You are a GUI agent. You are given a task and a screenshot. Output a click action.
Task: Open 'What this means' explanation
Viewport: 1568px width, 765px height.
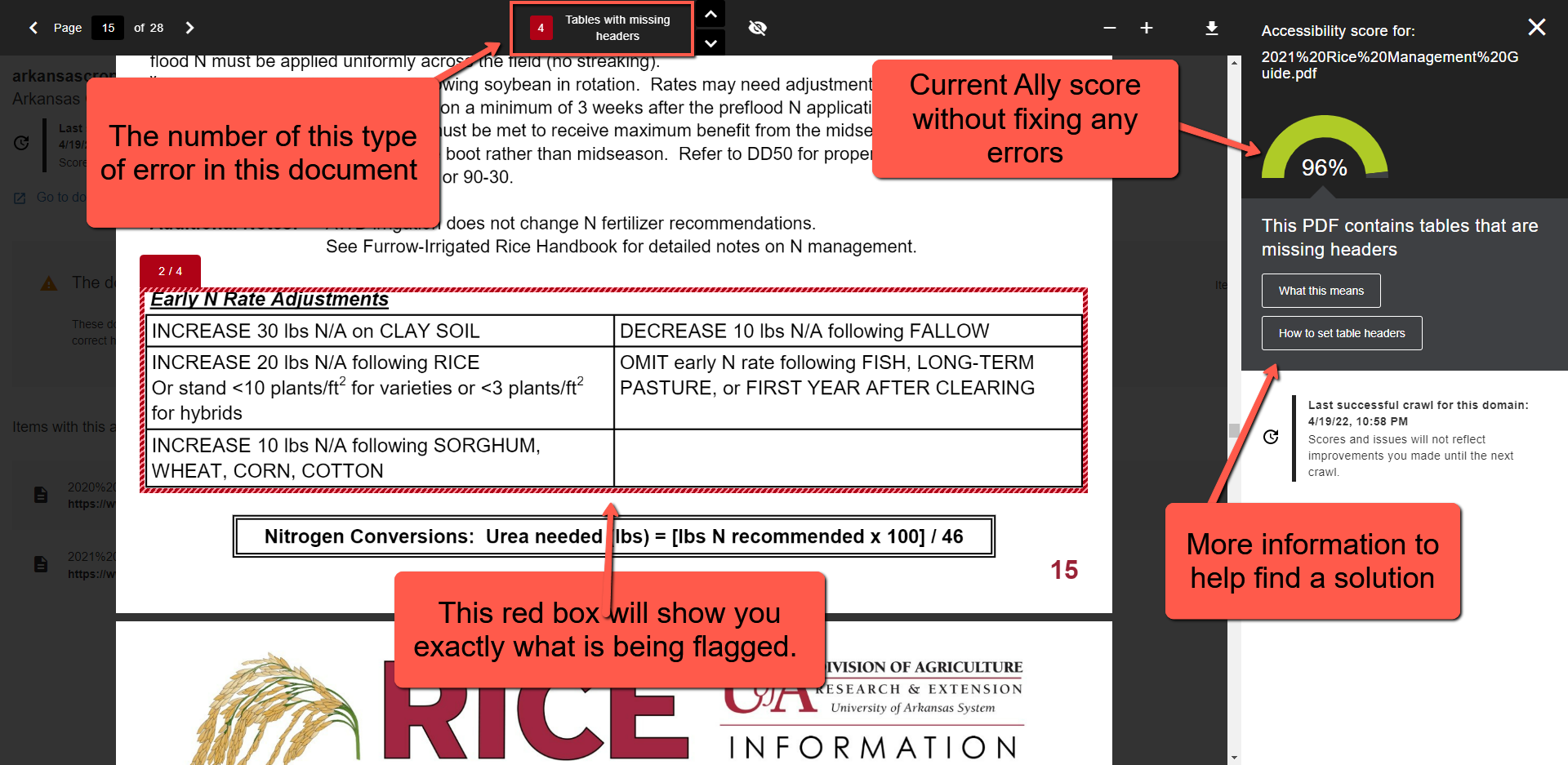tap(1321, 291)
